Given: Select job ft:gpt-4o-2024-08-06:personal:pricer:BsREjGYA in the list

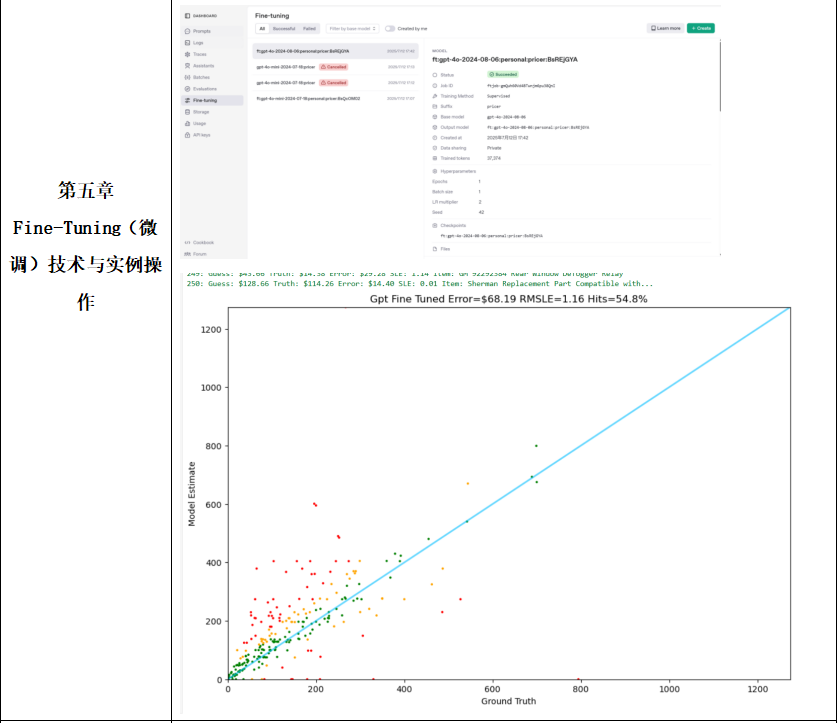Looking at the screenshot, I should pos(335,51).
